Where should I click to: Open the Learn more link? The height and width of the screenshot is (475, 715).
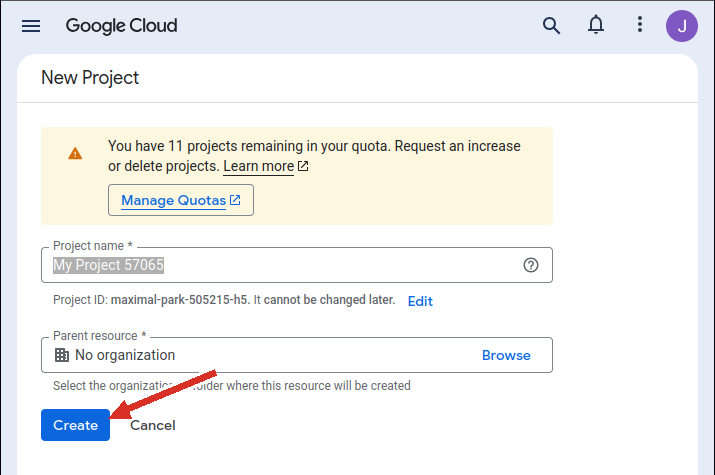tap(259, 166)
